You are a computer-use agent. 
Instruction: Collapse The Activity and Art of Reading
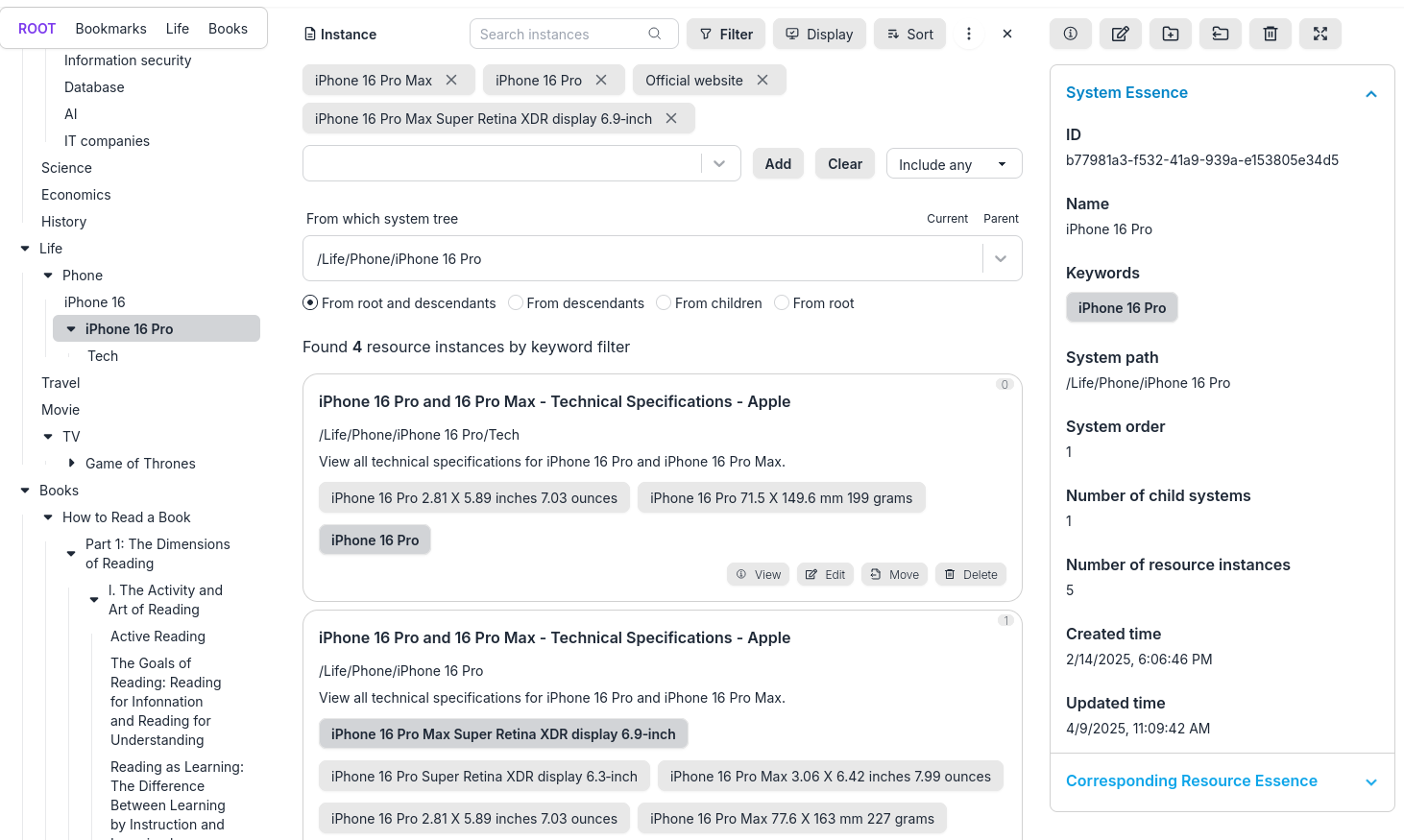(94, 600)
